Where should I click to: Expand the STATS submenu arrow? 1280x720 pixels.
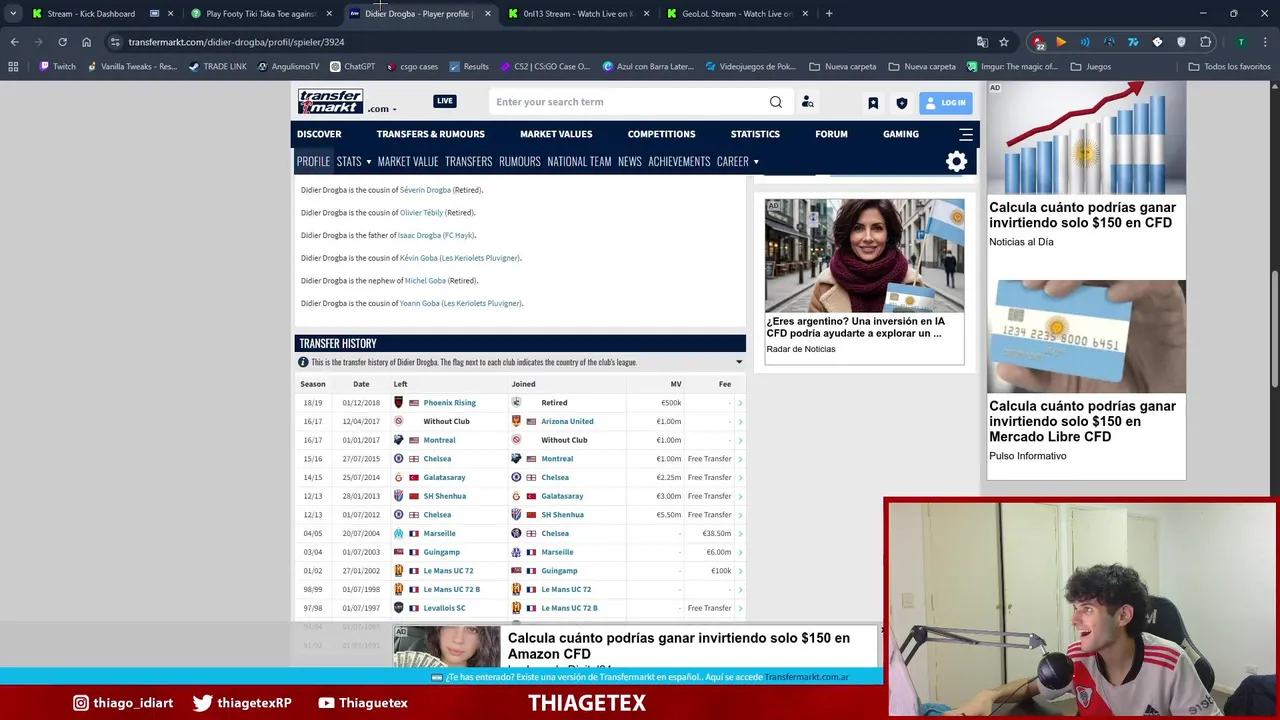point(368,162)
